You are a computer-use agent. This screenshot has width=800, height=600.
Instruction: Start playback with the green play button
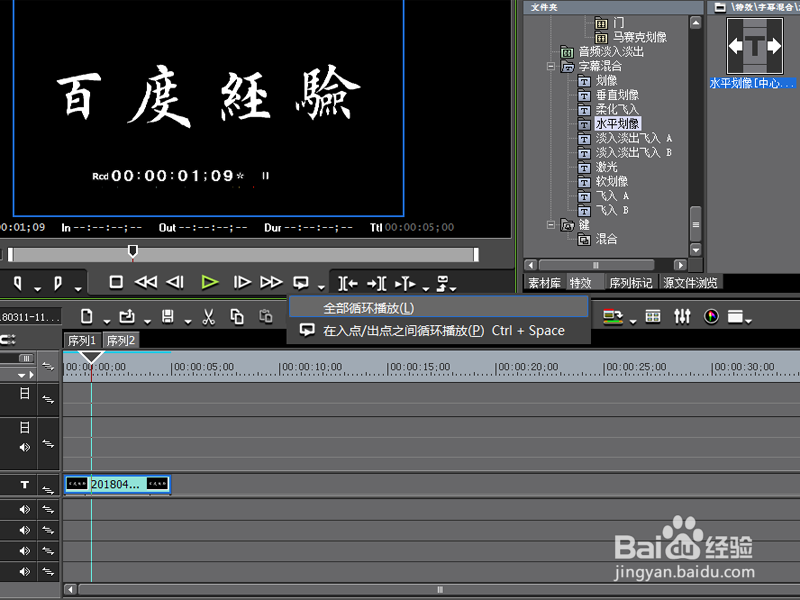(x=210, y=282)
